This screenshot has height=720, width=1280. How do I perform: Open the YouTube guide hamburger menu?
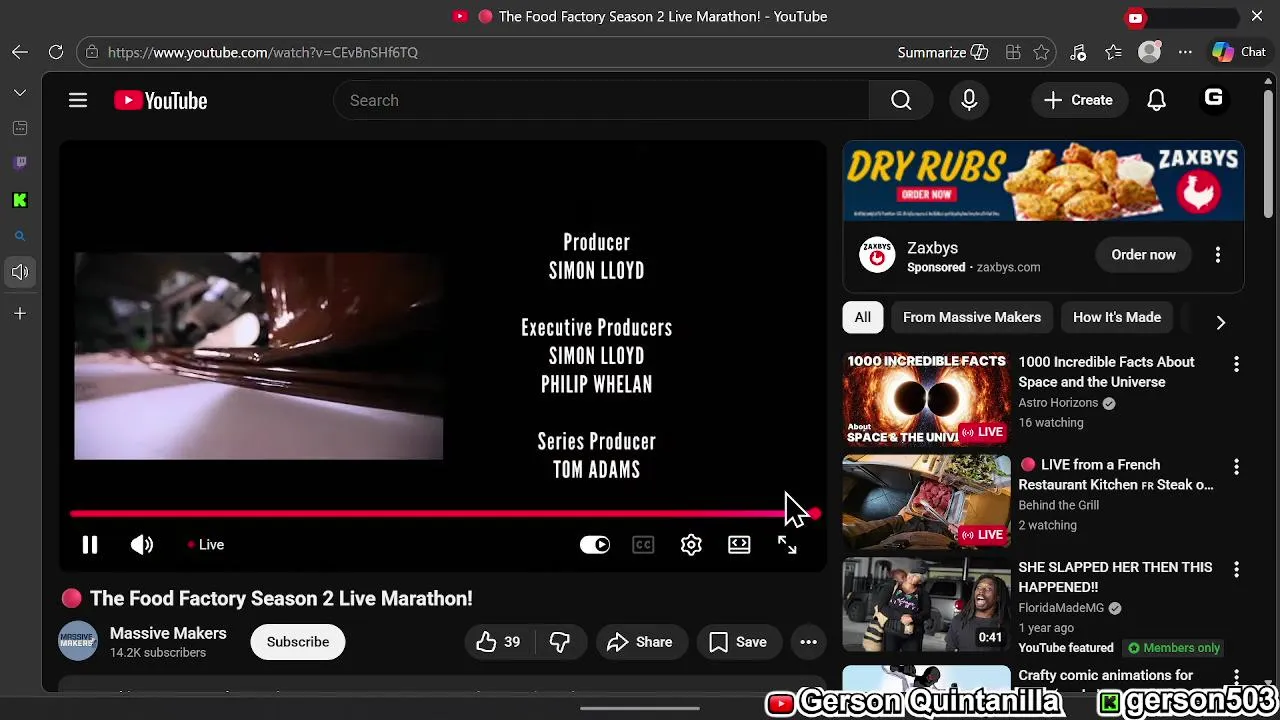coord(78,100)
